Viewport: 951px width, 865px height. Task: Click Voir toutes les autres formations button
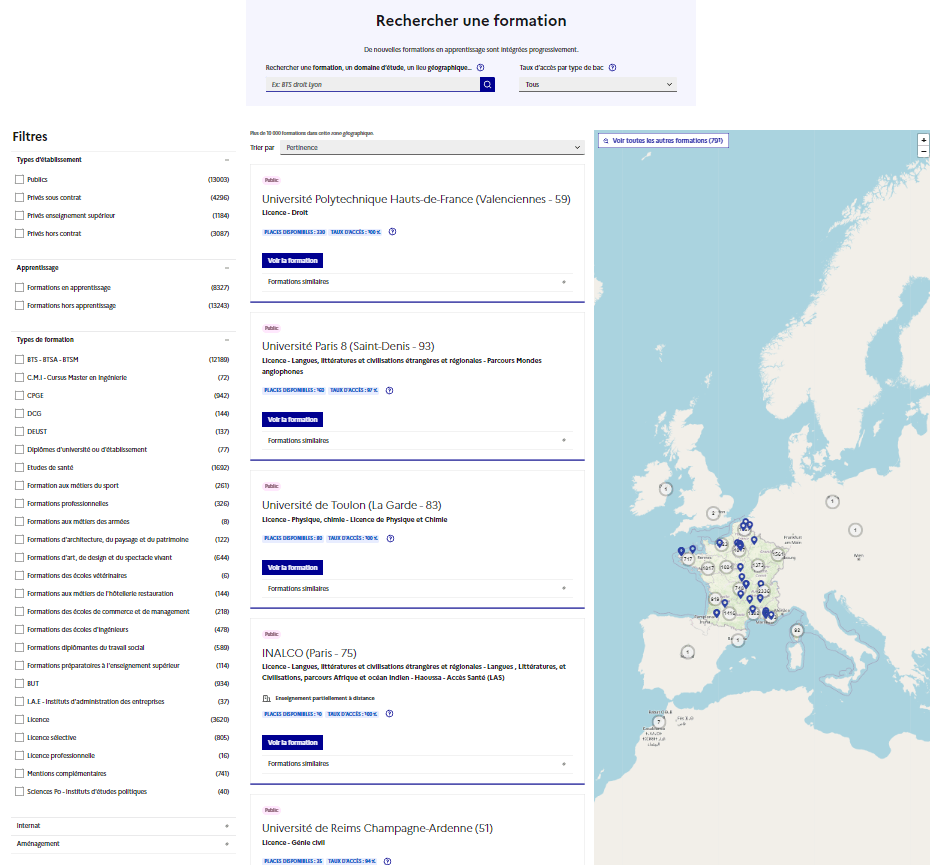pyautogui.click(x=663, y=141)
